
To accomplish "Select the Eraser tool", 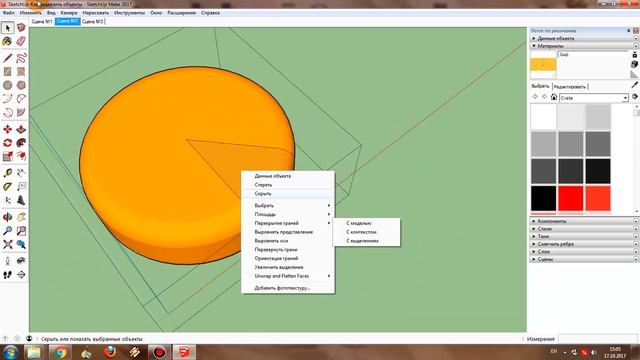I will pyautogui.click(x=21, y=41).
